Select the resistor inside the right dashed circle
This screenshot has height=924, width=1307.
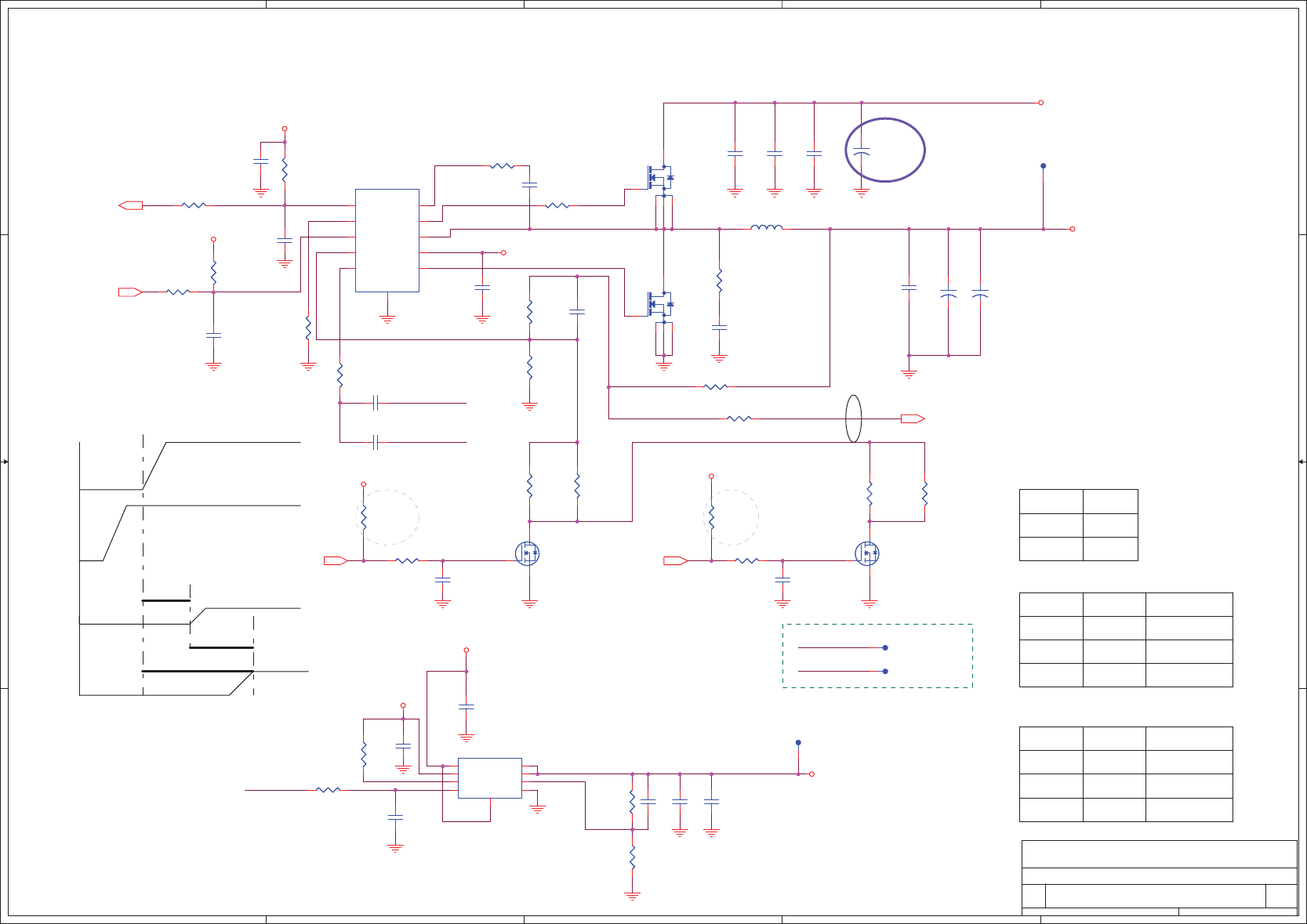point(711,517)
